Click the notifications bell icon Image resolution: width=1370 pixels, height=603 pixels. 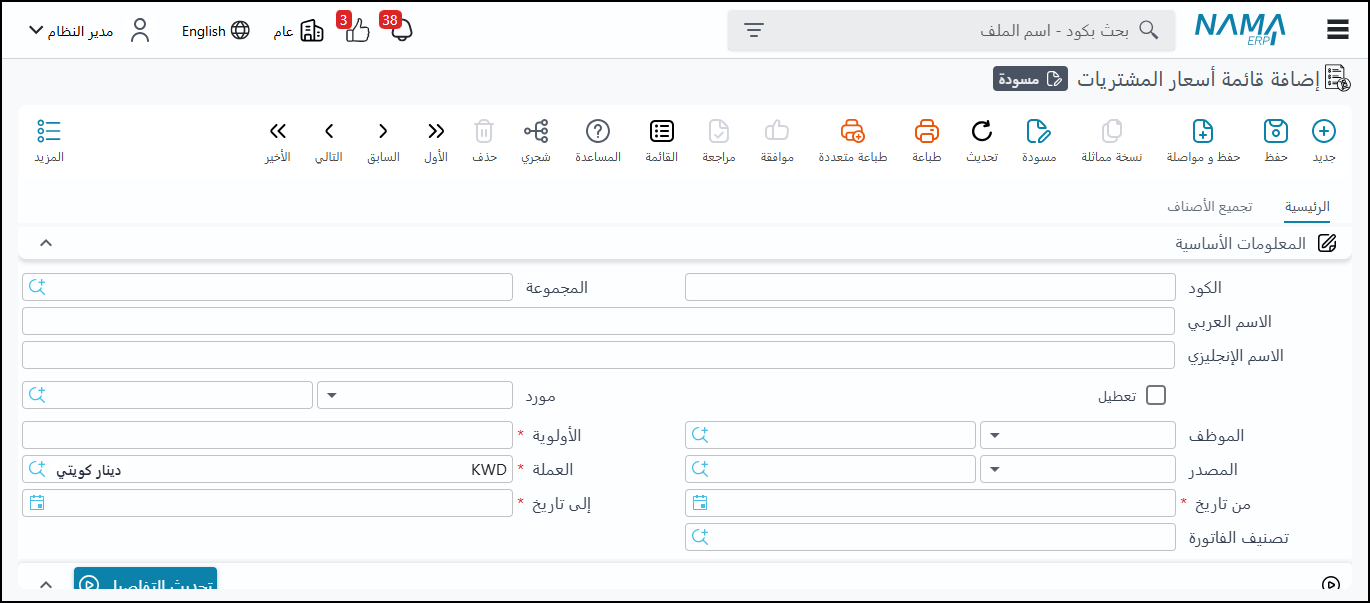click(x=401, y=30)
